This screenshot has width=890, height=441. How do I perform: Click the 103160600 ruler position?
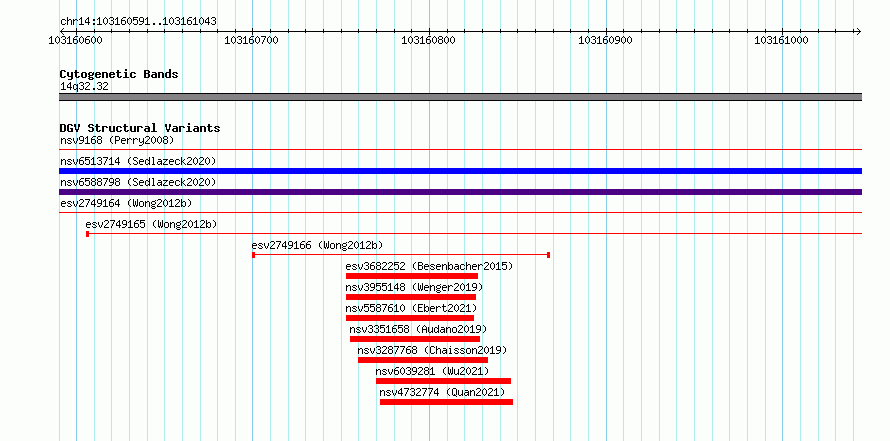click(76, 40)
